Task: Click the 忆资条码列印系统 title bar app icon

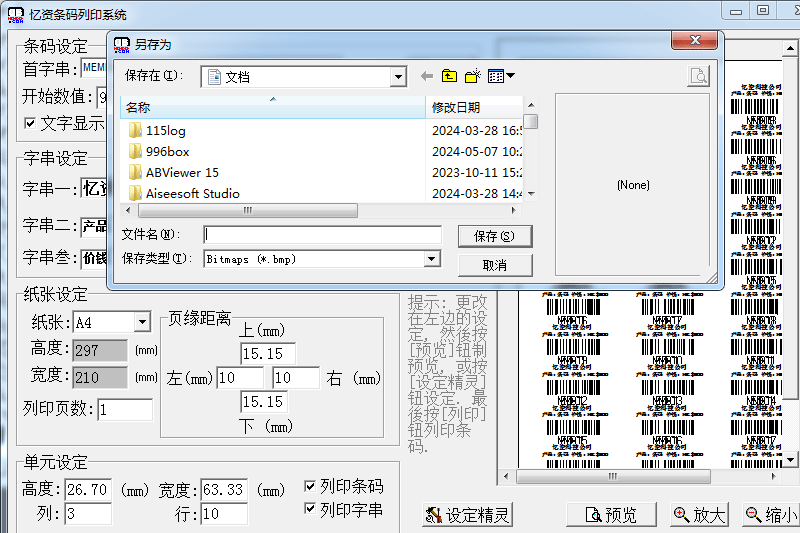Action: tap(16, 15)
